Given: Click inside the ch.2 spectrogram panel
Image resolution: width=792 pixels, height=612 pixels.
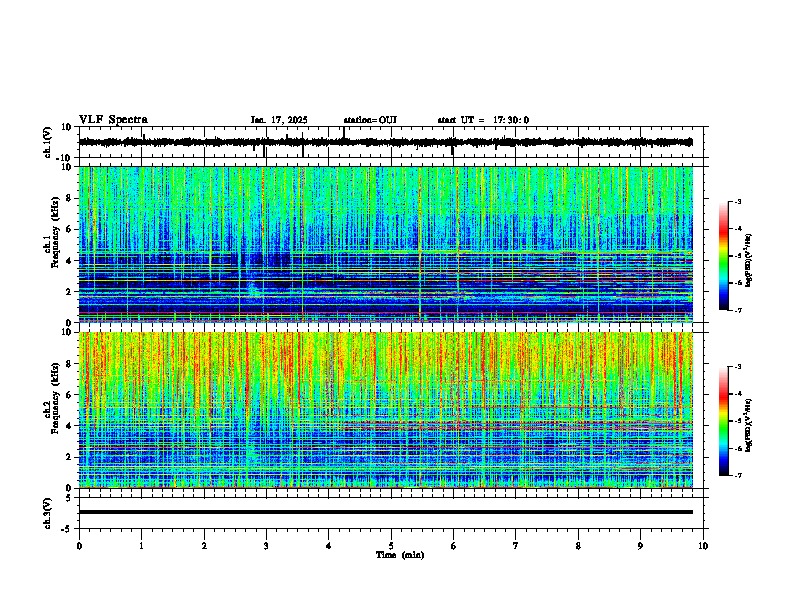Looking at the screenshot, I should [386, 410].
